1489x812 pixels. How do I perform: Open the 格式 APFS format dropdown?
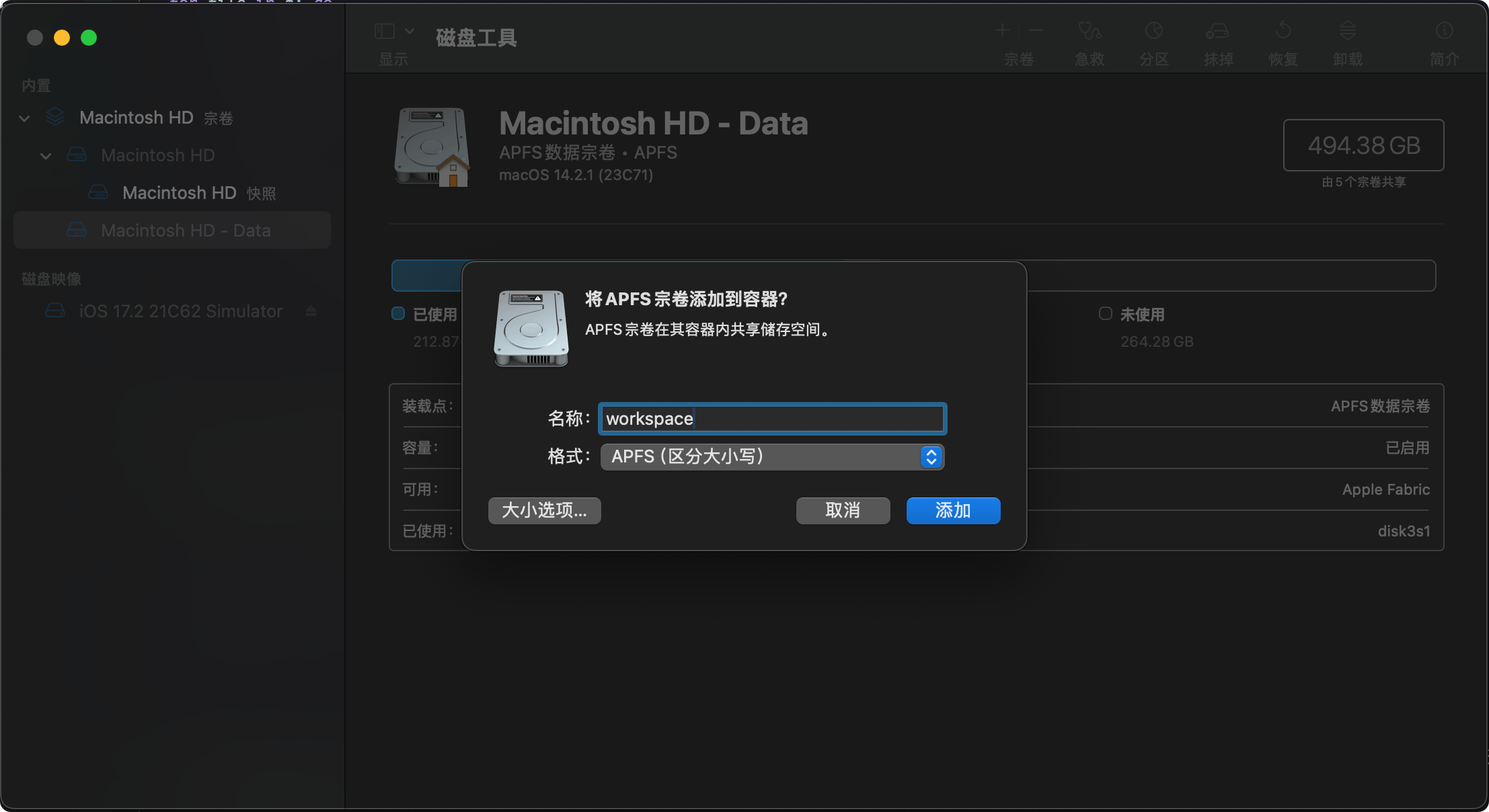(x=772, y=456)
